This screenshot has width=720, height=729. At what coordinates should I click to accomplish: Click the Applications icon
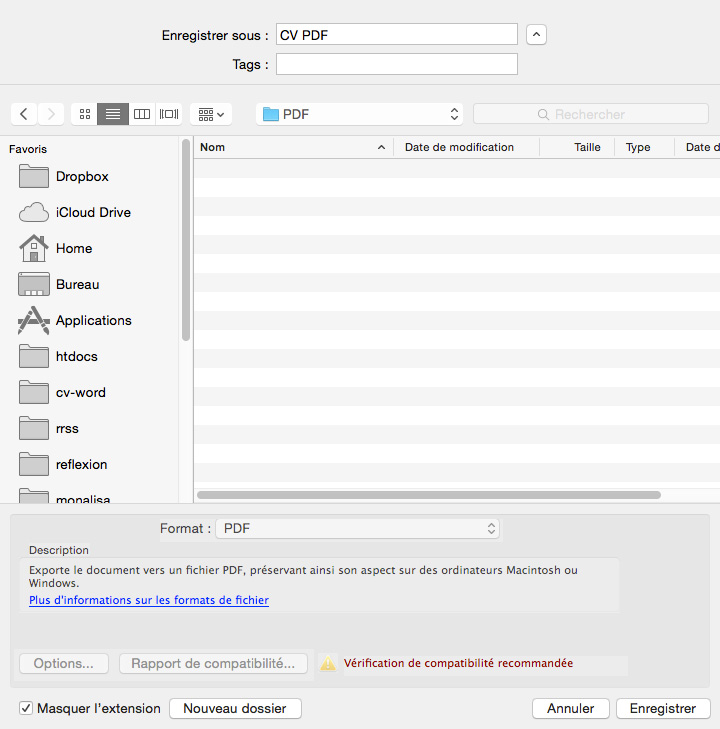coord(33,320)
